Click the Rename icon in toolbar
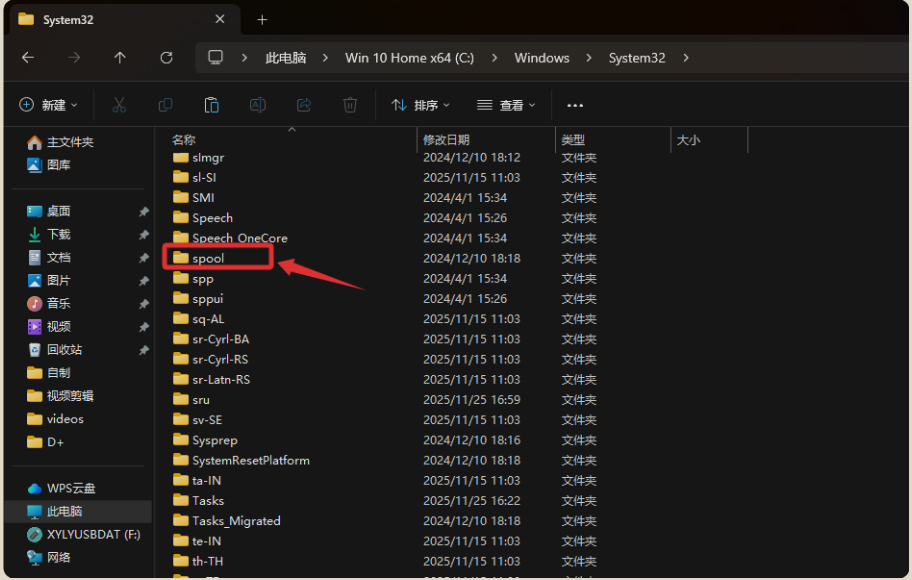This screenshot has height=580, width=912. [257, 105]
